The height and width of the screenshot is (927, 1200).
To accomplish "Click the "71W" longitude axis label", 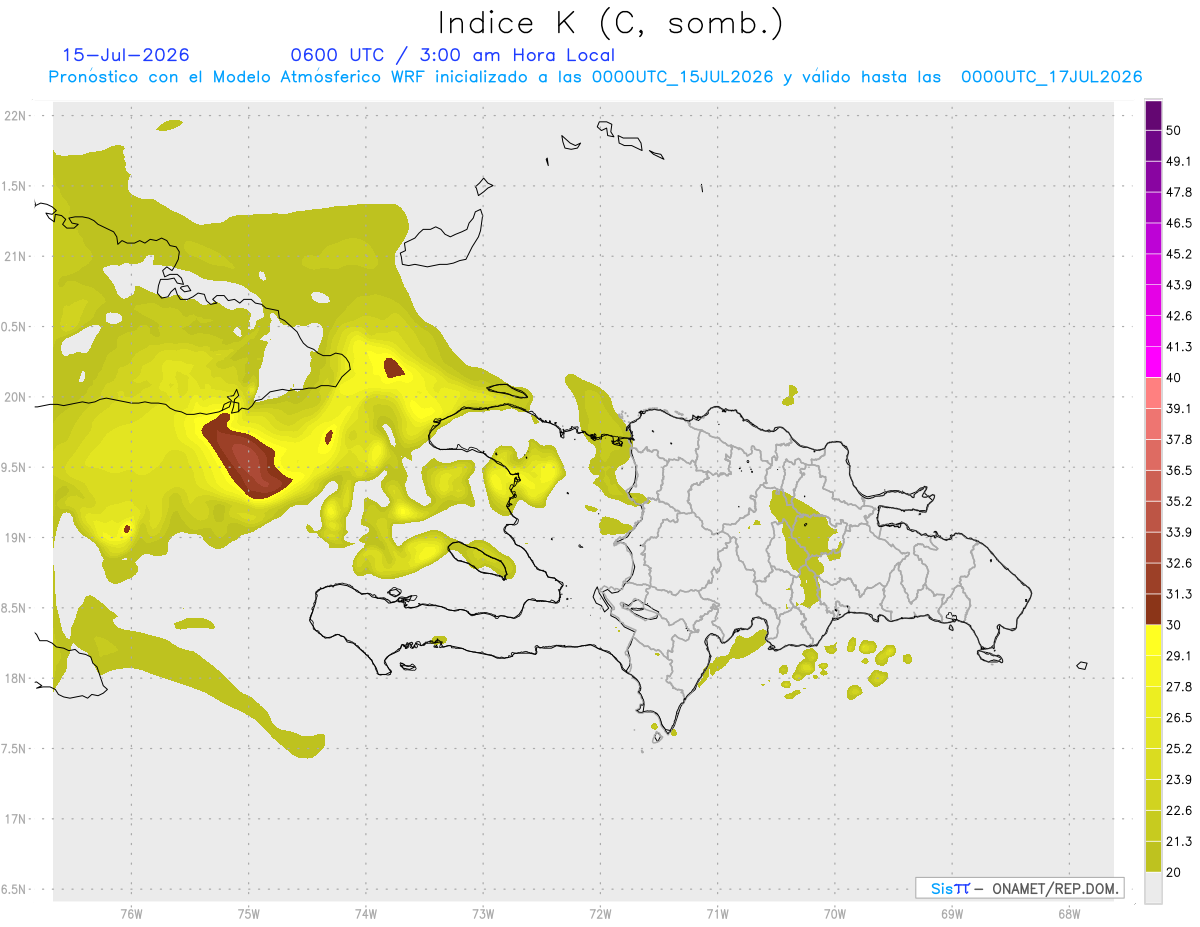I will coord(717,914).
